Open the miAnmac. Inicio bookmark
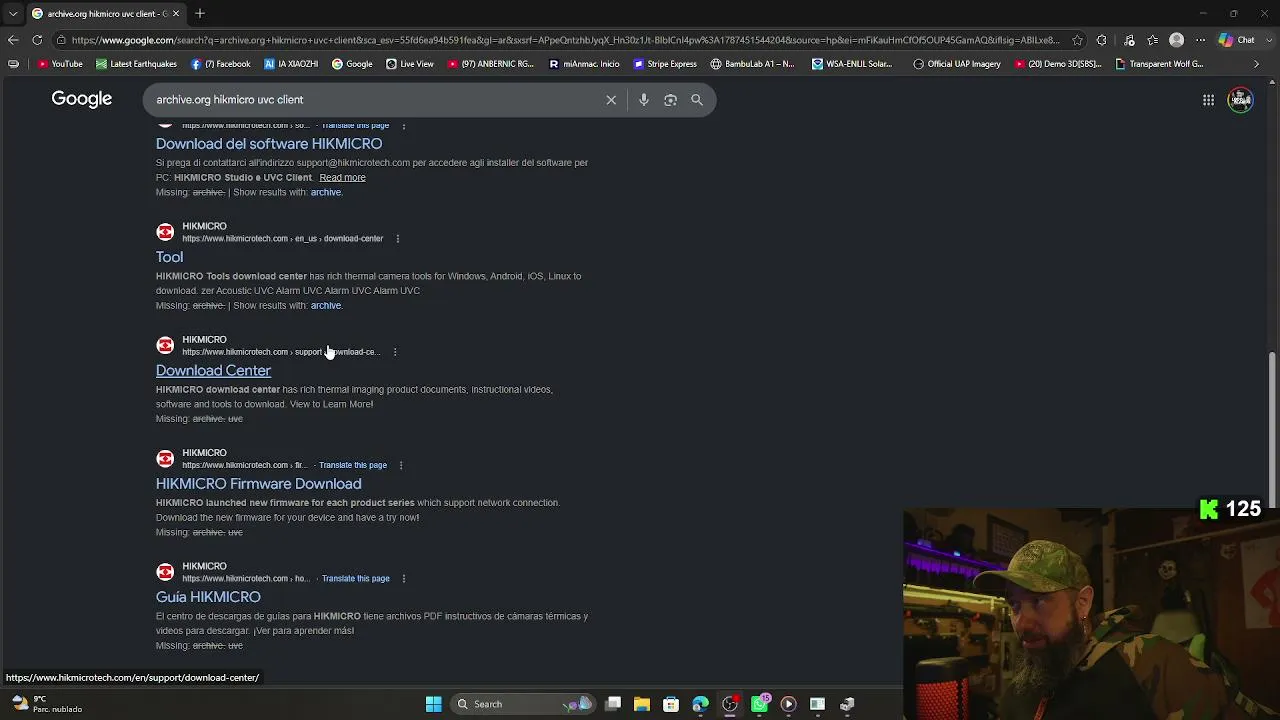Image resolution: width=1280 pixels, height=720 pixels. tap(586, 64)
